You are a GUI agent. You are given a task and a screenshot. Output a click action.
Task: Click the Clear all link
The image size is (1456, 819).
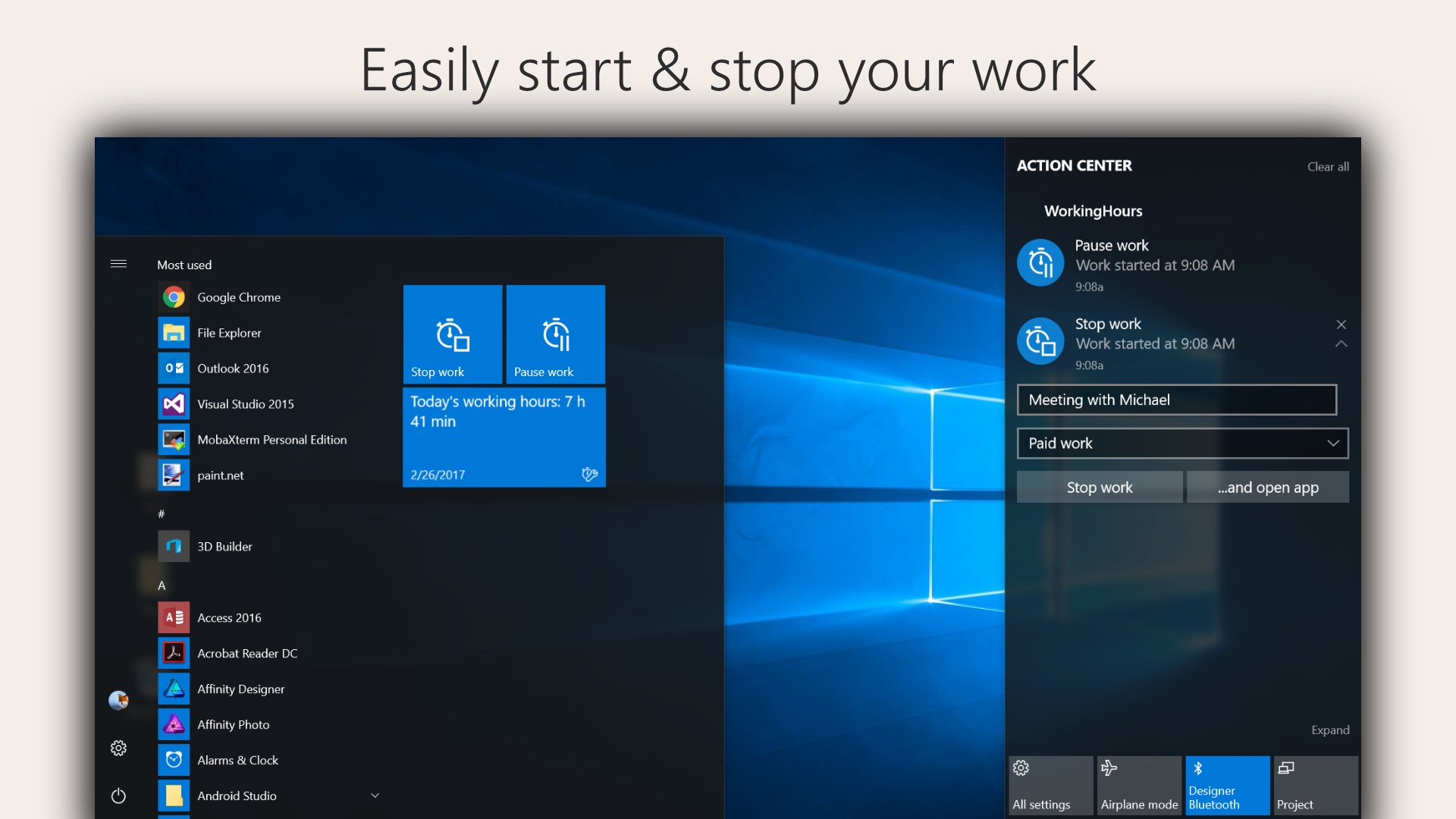[1328, 166]
